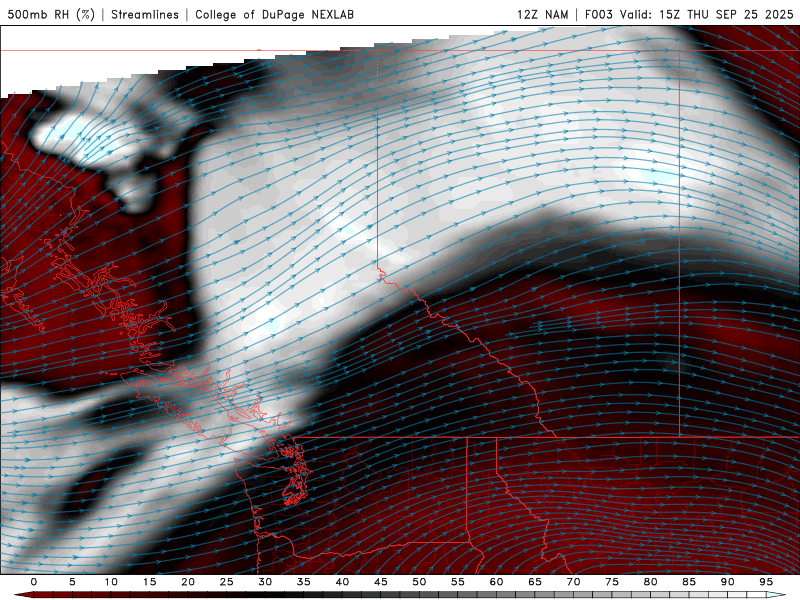Click the colorbar label "25"
The width and height of the screenshot is (800, 600).
click(227, 582)
